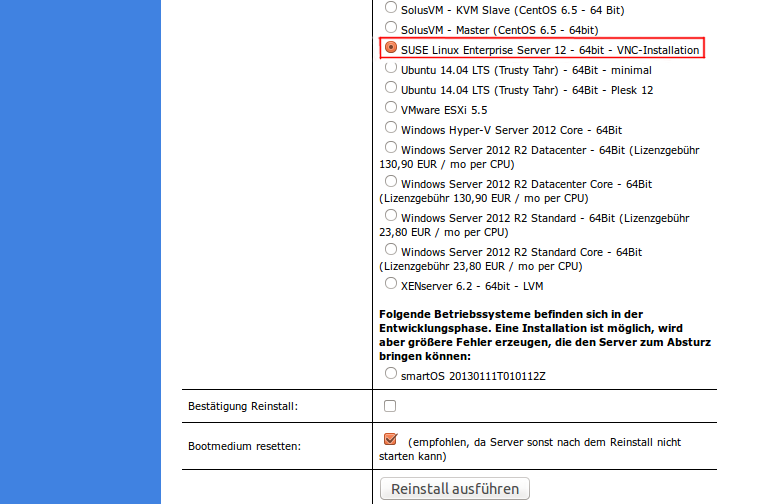Screen dimensions: 768x504
Task: Click the XENserver 6.2 - 64bit - LVM text
Action: [472, 287]
